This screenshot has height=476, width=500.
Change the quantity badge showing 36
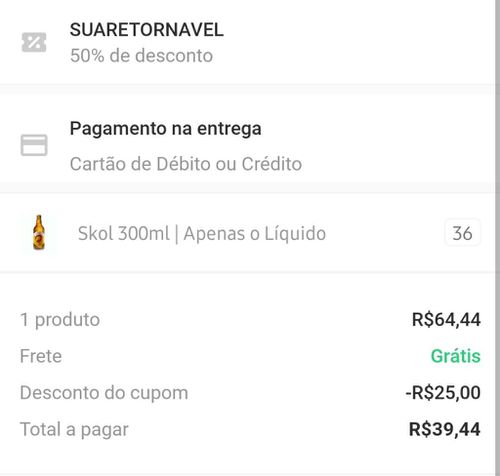tap(462, 233)
